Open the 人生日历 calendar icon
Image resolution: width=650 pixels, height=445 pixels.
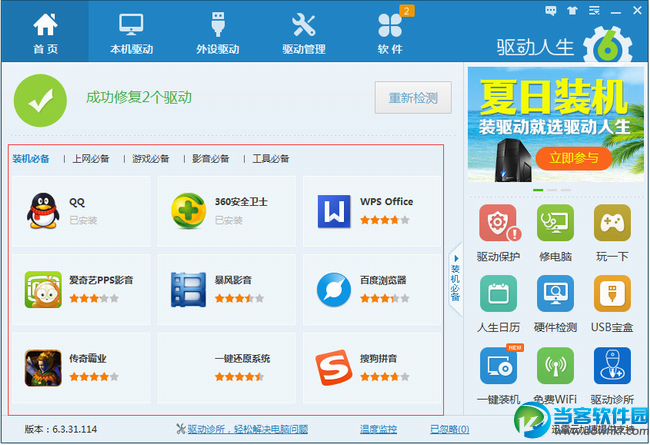[499, 294]
